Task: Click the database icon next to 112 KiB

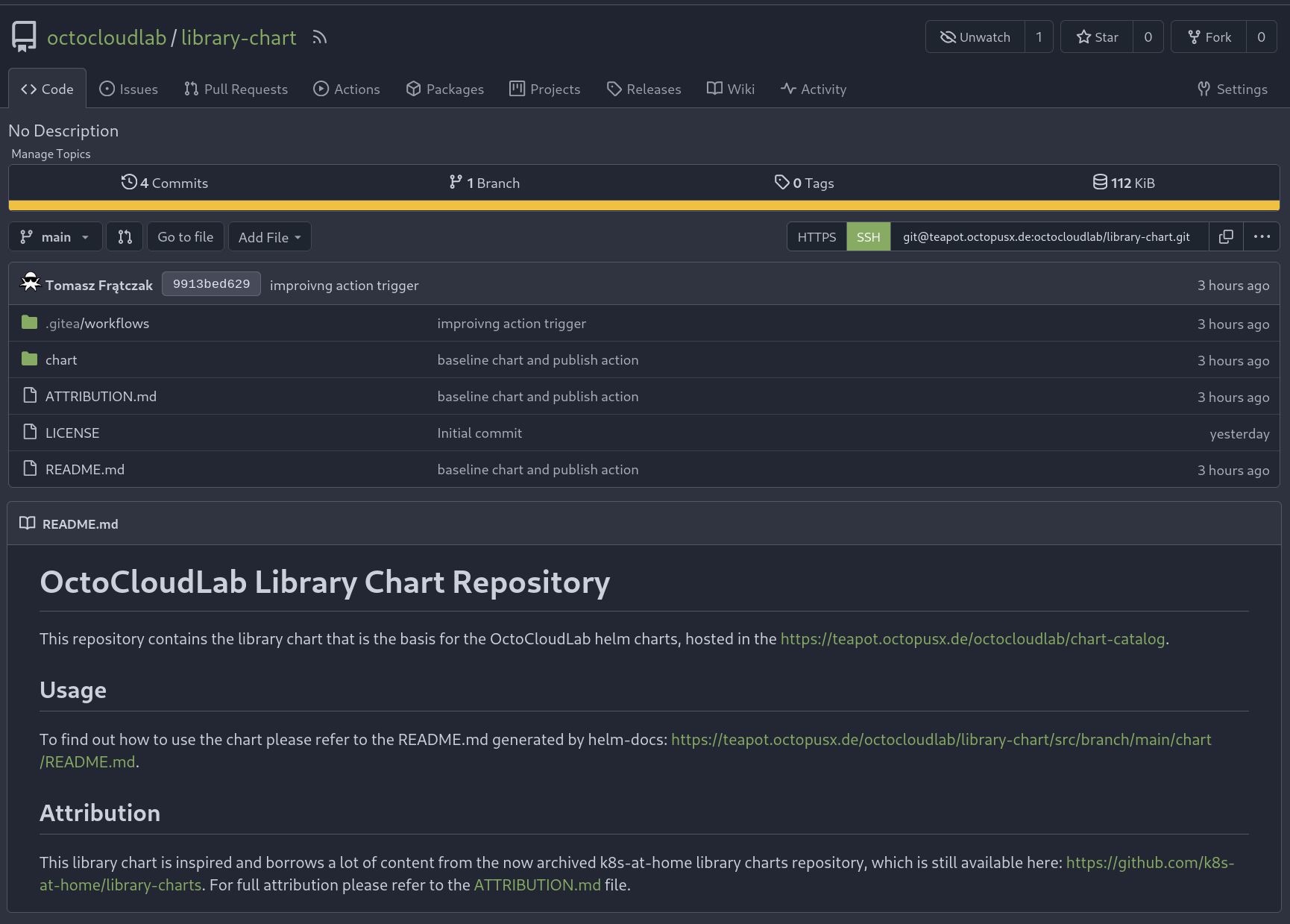Action: click(1100, 182)
